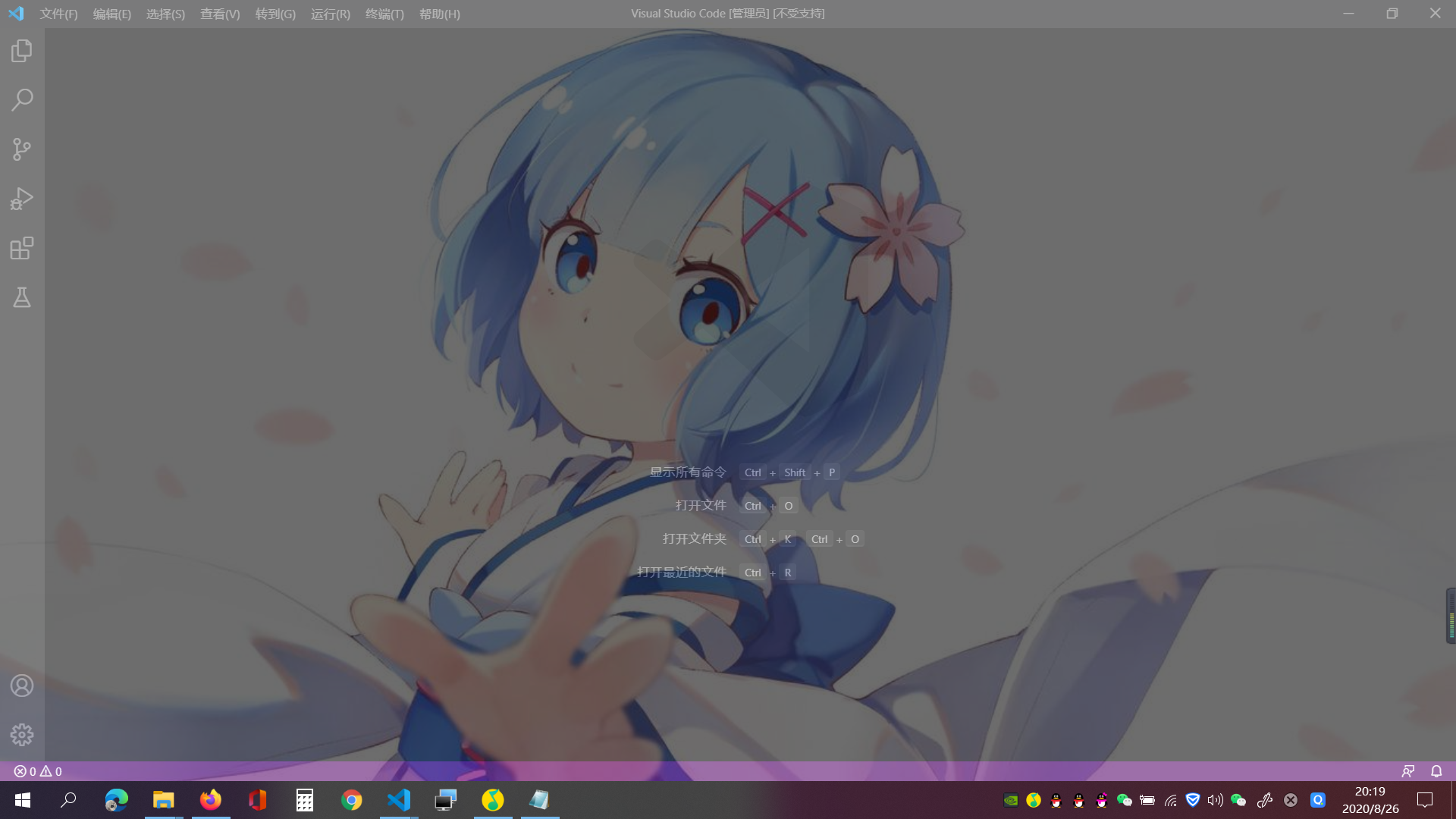Open the Extensions view
This screenshot has width=1456, height=819.
[22, 248]
